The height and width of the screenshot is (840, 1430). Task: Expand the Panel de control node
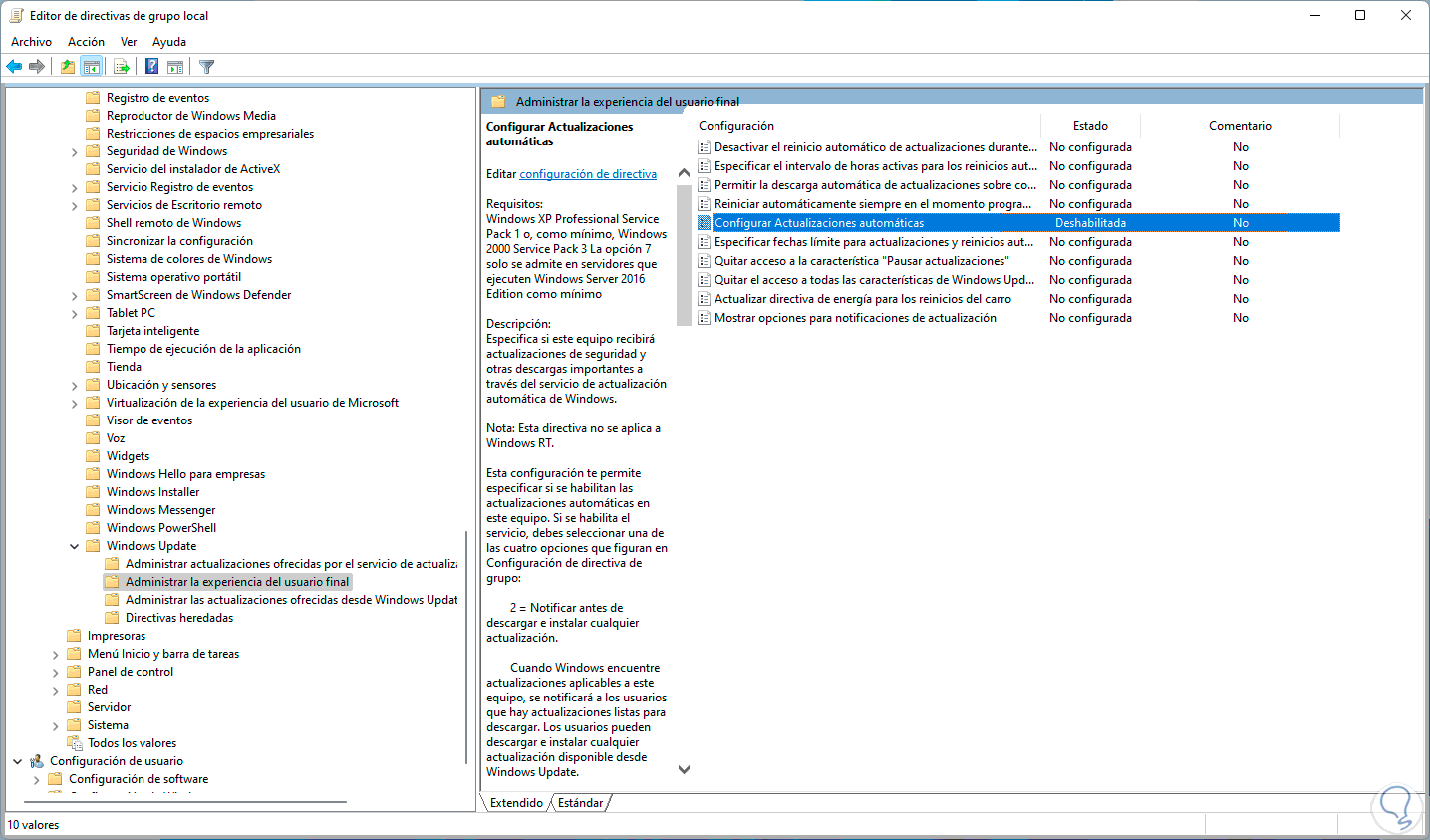[x=56, y=672]
